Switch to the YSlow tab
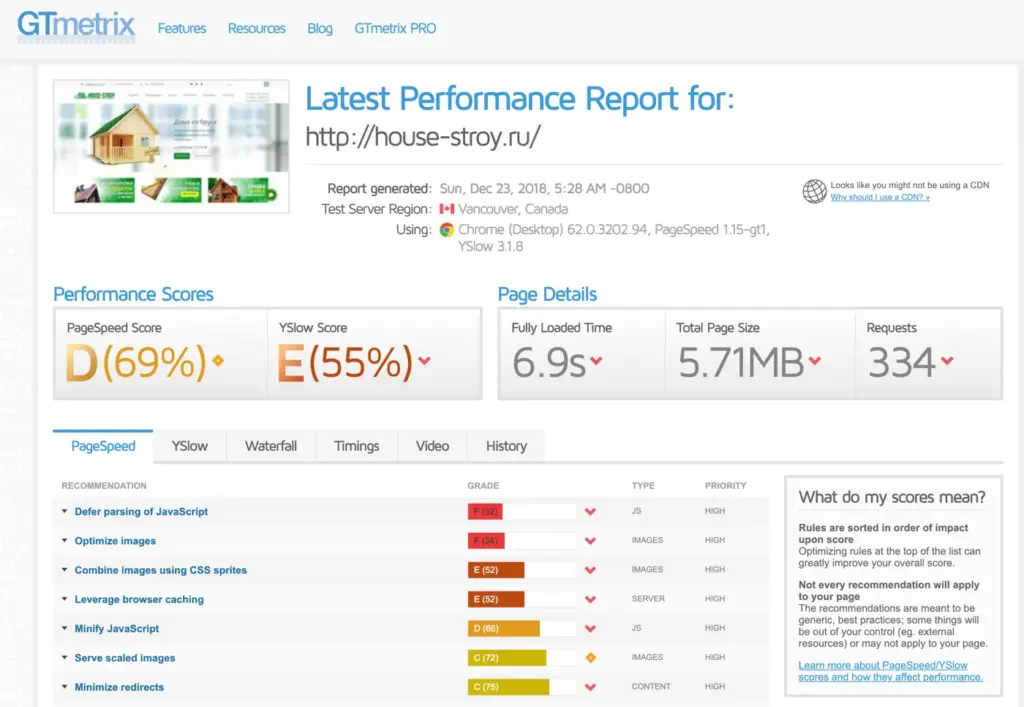Screen dimensions: 1024x707 [189, 446]
